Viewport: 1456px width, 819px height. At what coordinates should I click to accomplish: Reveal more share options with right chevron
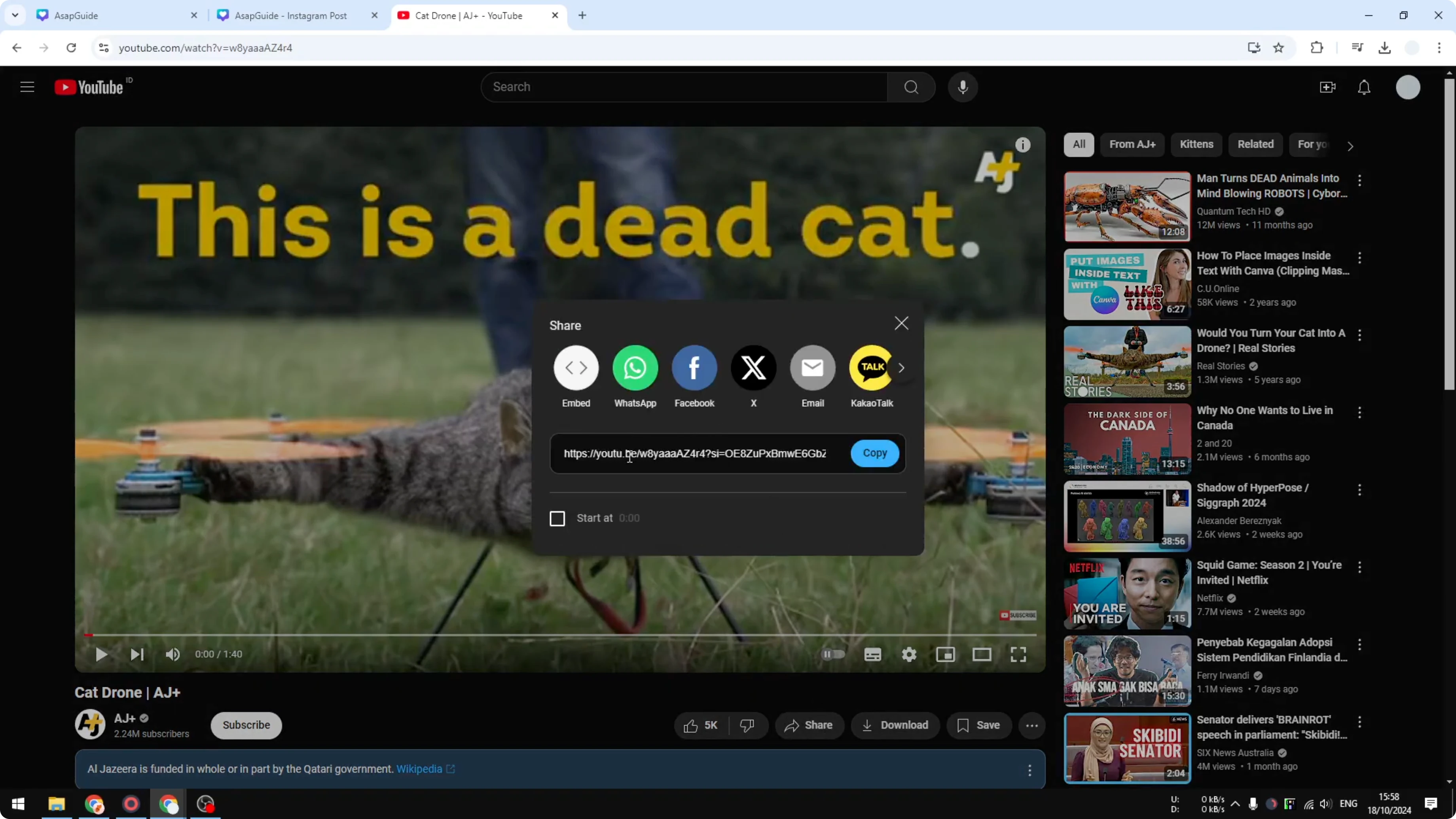(x=901, y=368)
